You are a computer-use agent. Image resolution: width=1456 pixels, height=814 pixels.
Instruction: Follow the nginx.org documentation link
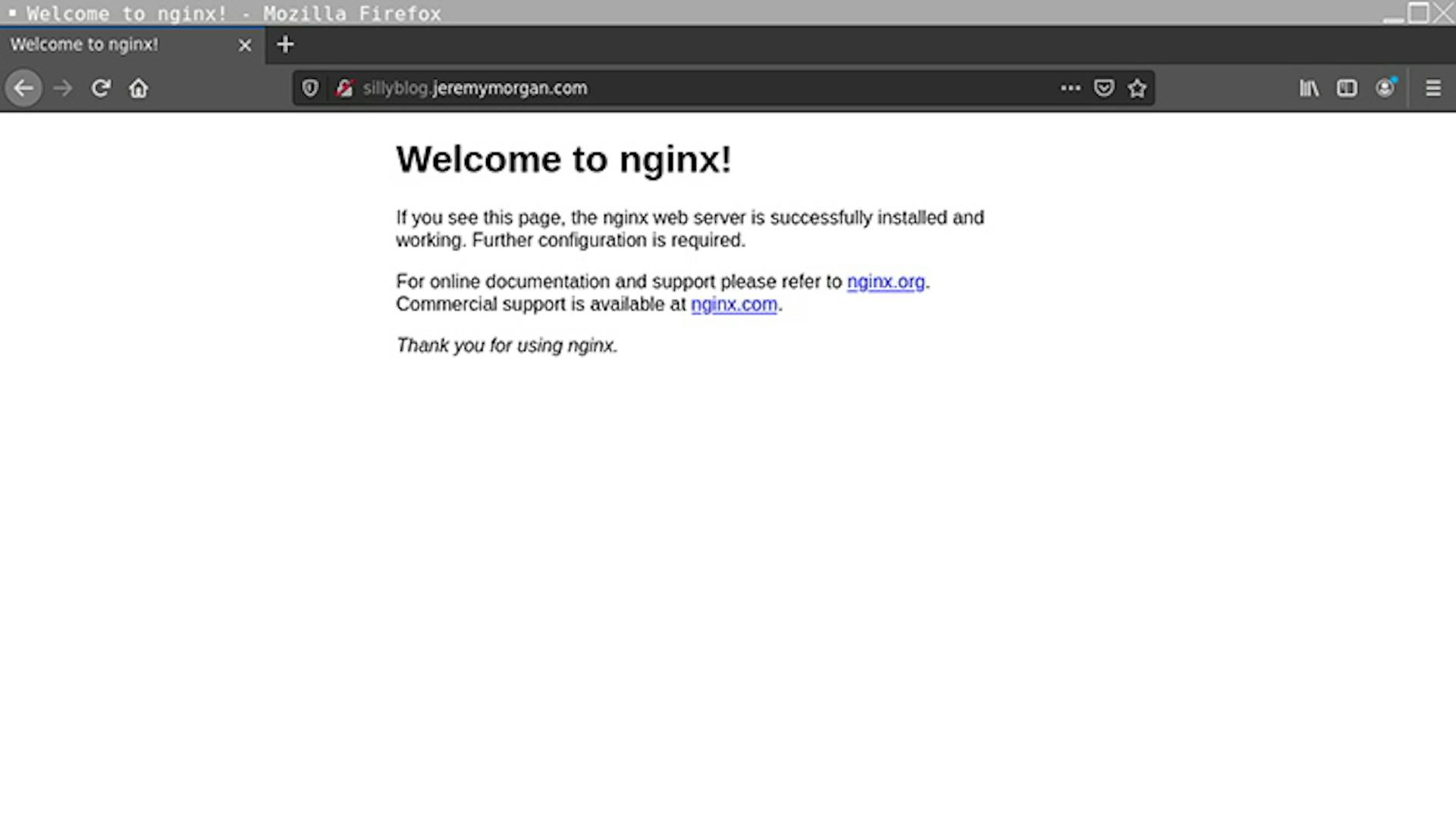tap(886, 281)
